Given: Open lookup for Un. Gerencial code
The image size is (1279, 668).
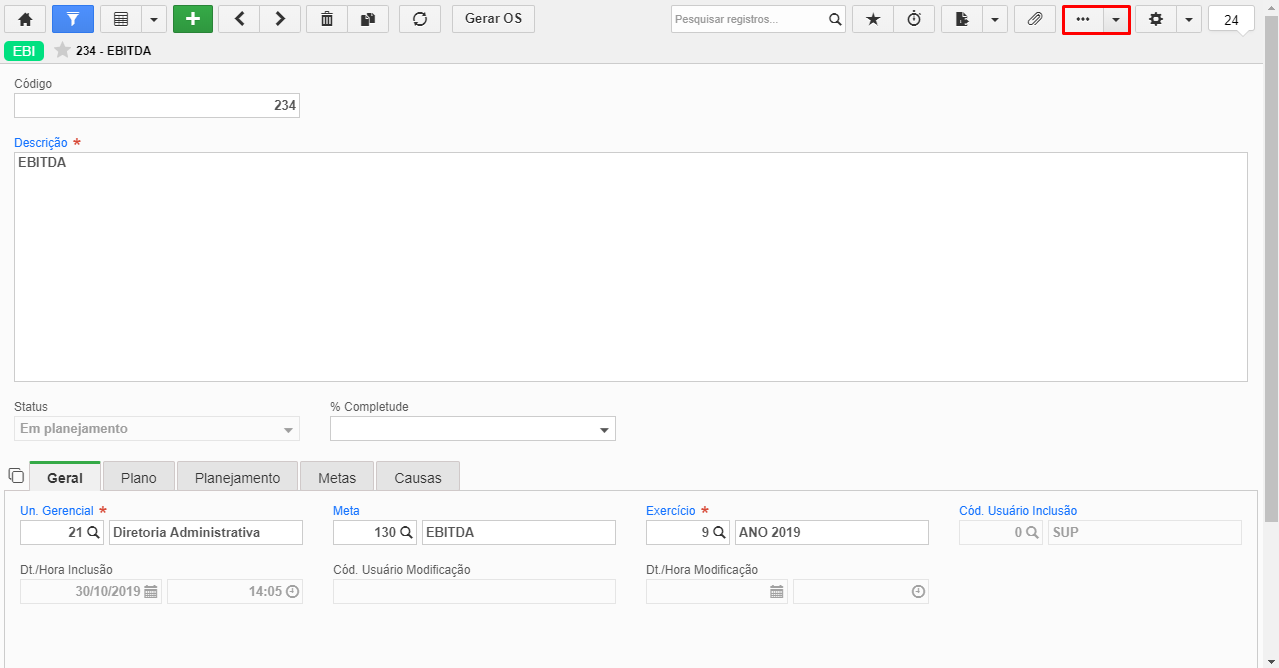Looking at the screenshot, I should [x=94, y=533].
